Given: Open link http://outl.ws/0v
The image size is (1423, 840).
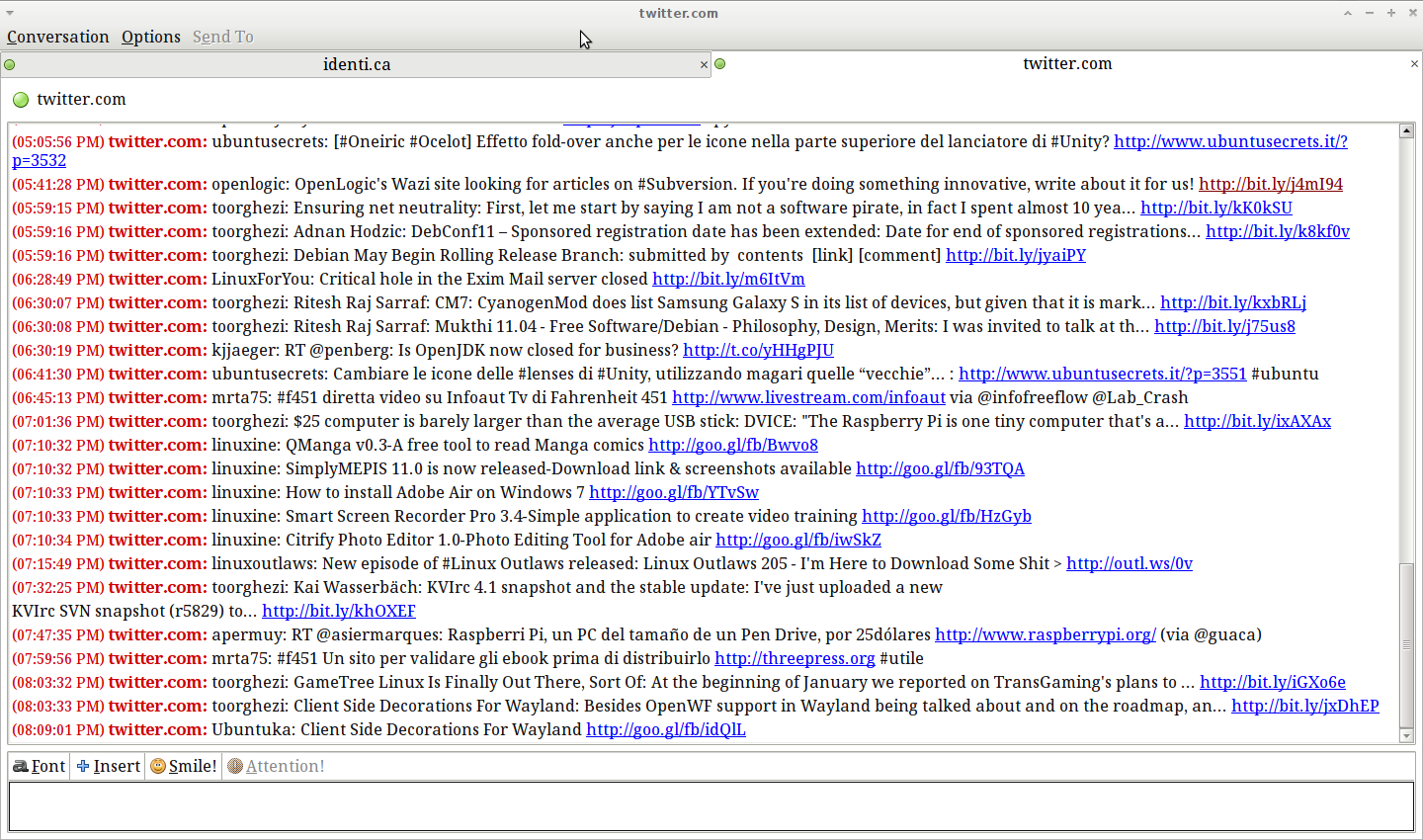Looking at the screenshot, I should pyautogui.click(x=1130, y=563).
